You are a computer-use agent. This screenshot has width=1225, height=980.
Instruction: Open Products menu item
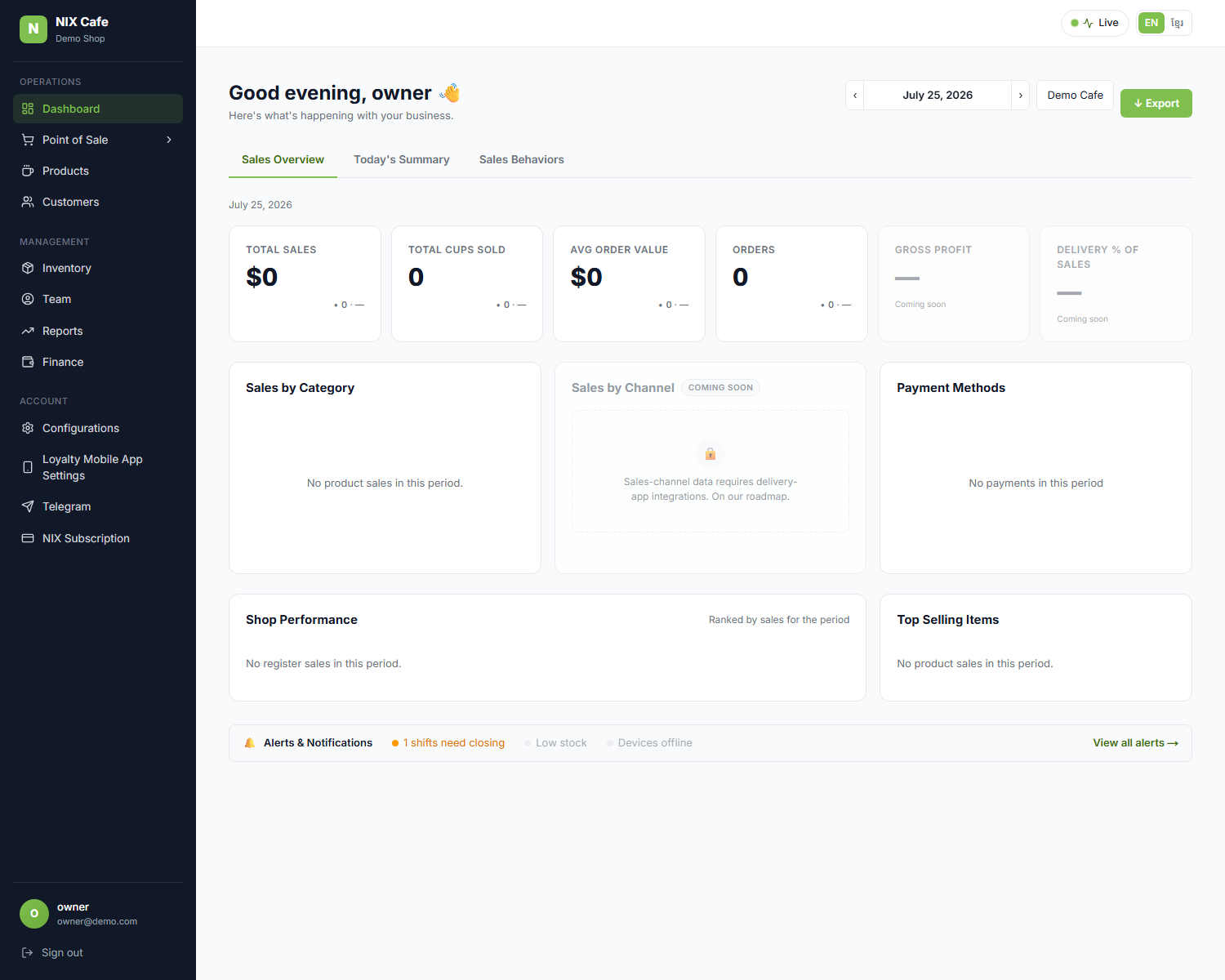pos(98,171)
